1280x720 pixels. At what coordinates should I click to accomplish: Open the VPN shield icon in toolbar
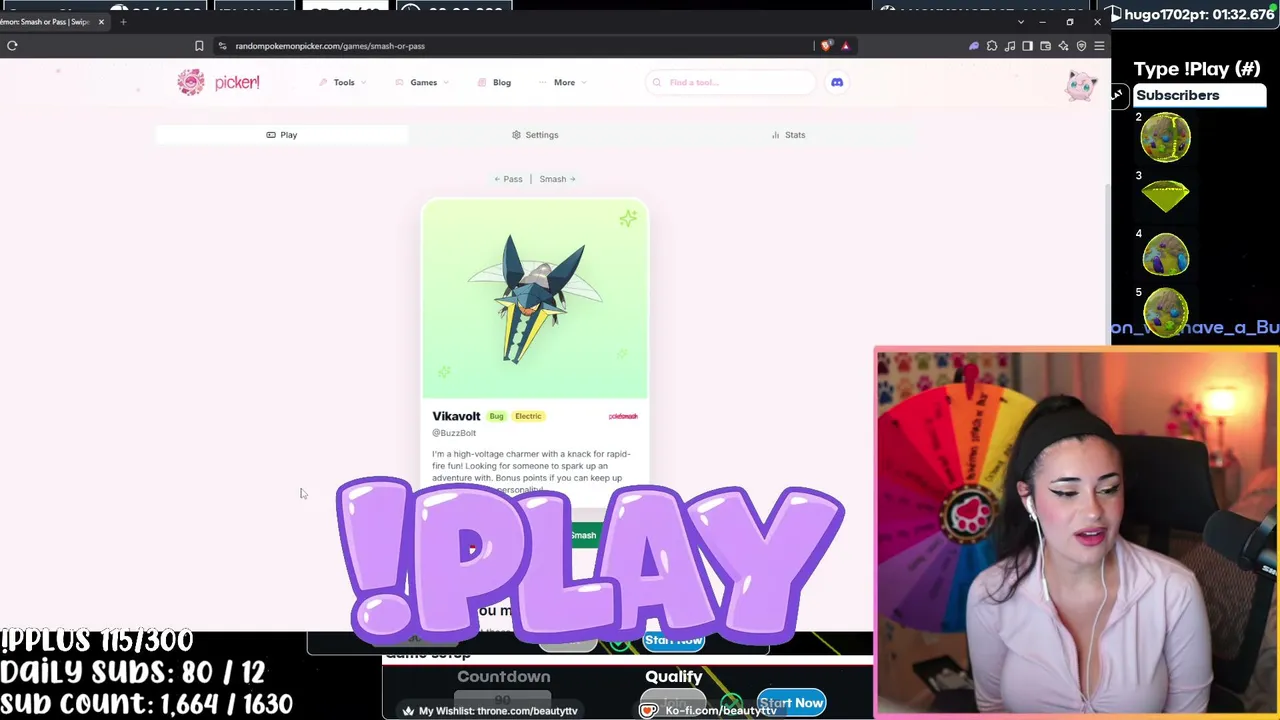pyautogui.click(x=1081, y=45)
